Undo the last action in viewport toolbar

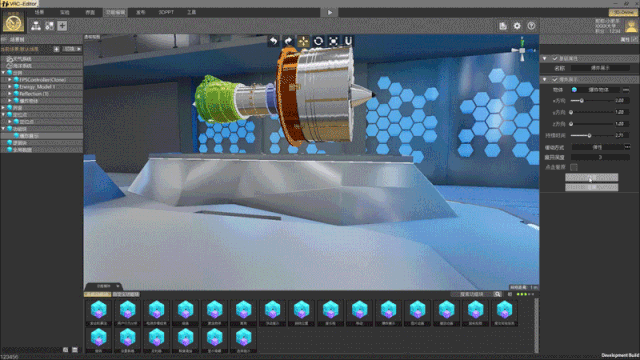pos(273,41)
